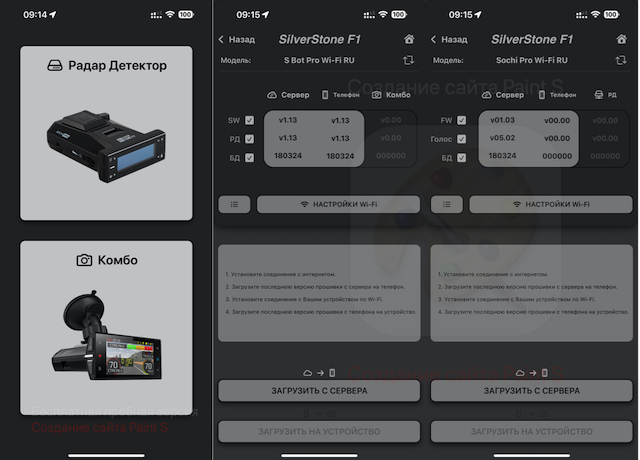
Task: Tap instructions panel on S Bot Pro screen
Action: tap(319, 293)
